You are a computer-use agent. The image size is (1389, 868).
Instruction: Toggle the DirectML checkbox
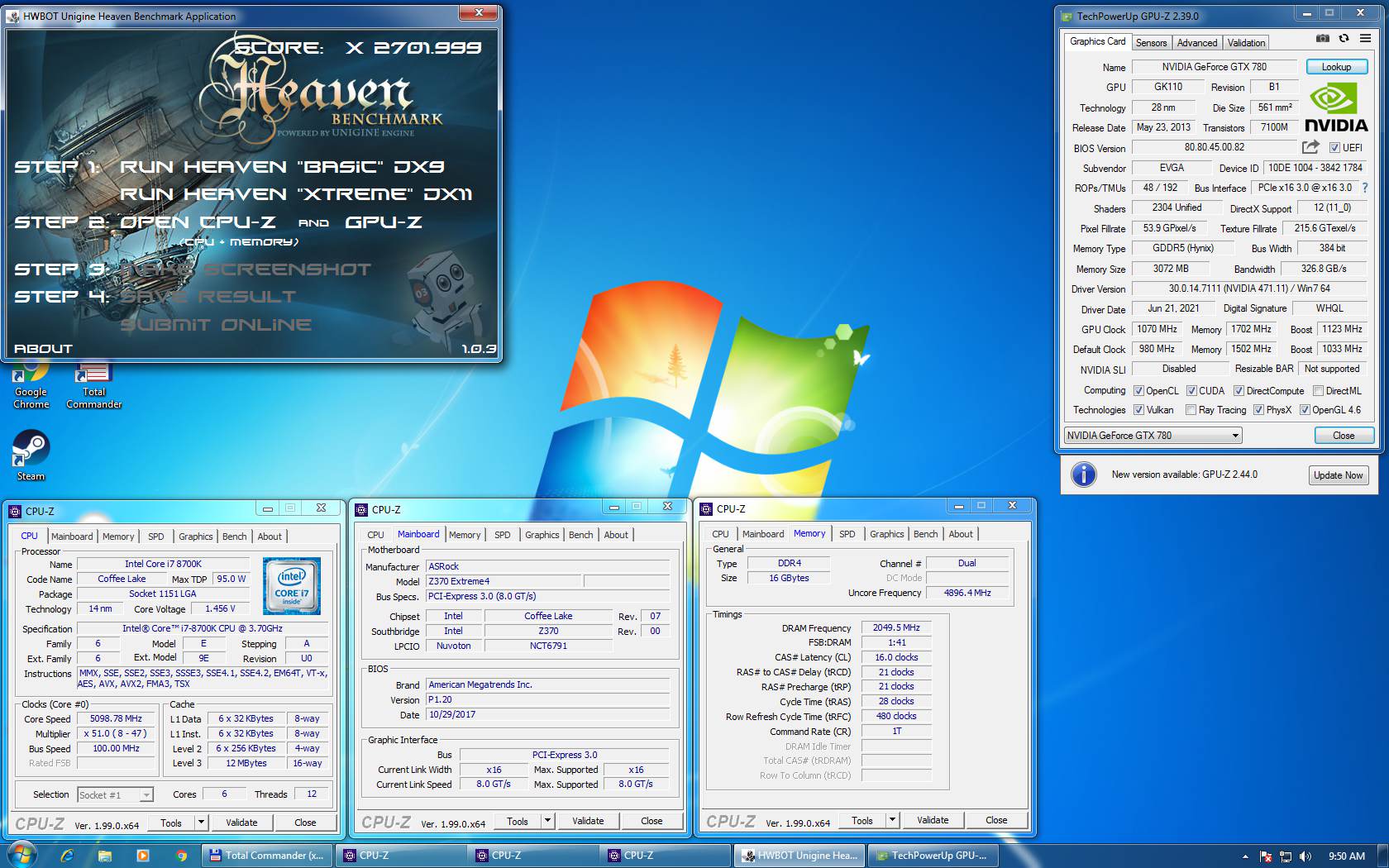tap(1318, 391)
